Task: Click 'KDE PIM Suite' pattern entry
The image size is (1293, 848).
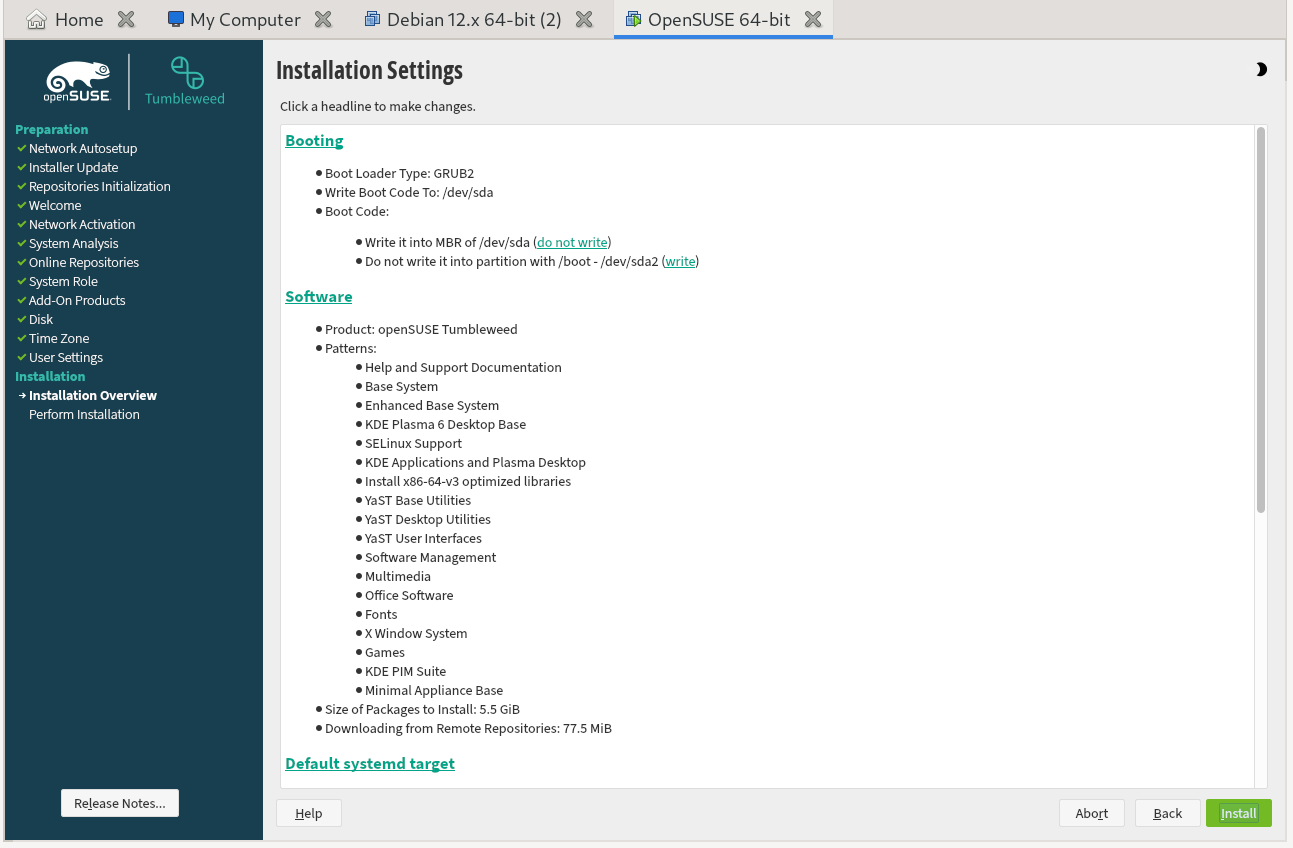Action: [405, 672]
